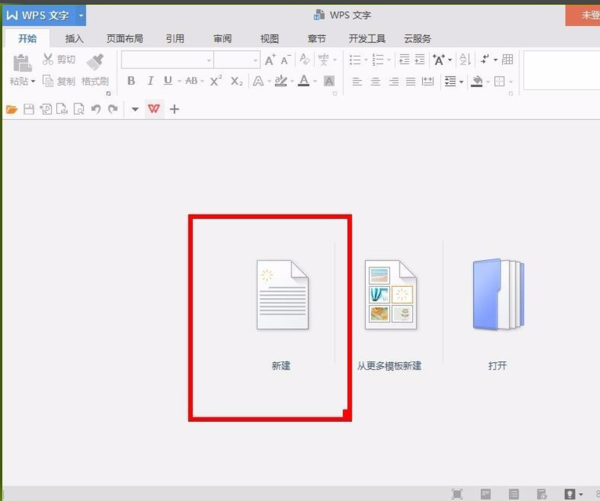Switch to the 插入 tab
Image resolution: width=600 pixels, height=501 pixels.
[x=74, y=39]
